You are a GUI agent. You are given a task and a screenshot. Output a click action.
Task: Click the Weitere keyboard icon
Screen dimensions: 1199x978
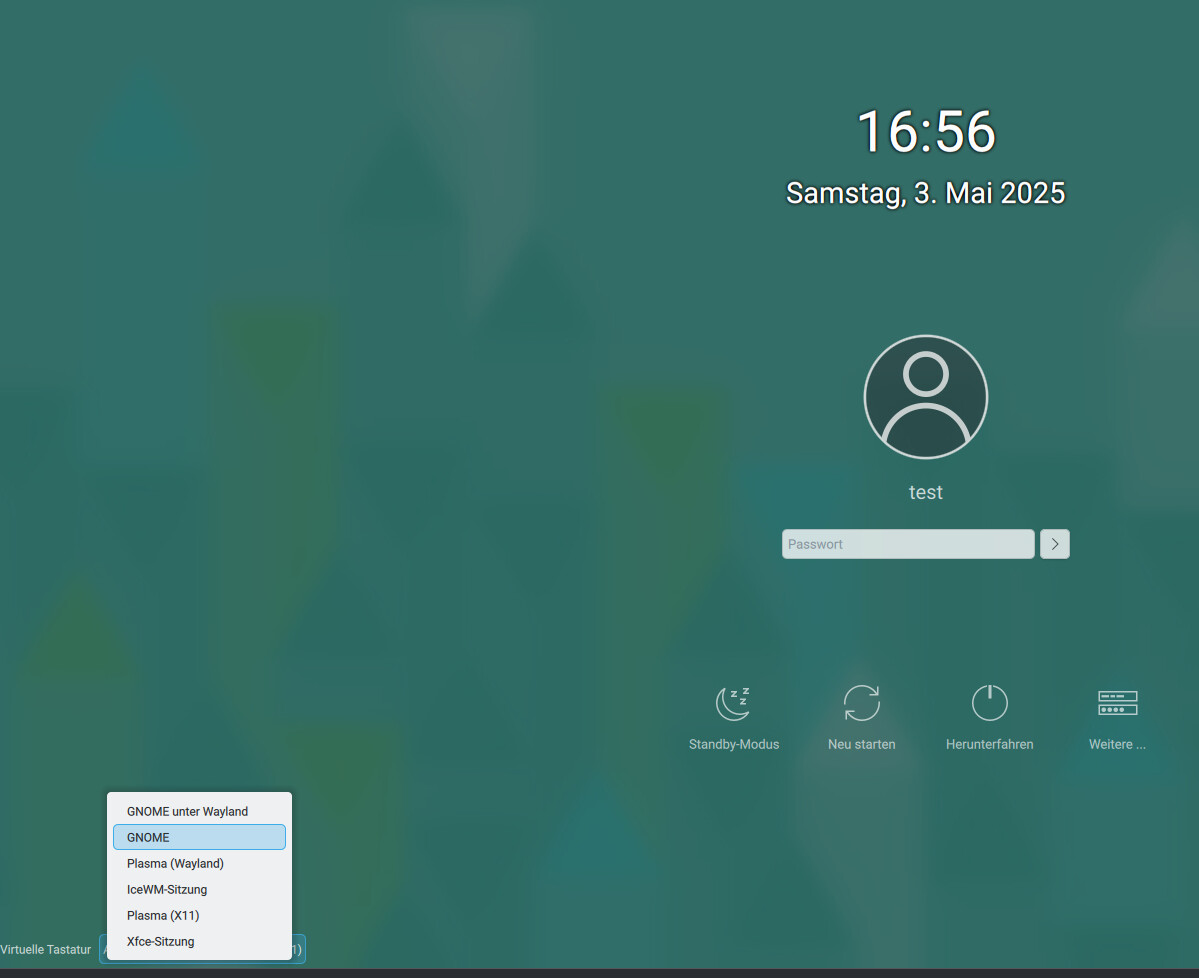click(1117, 703)
